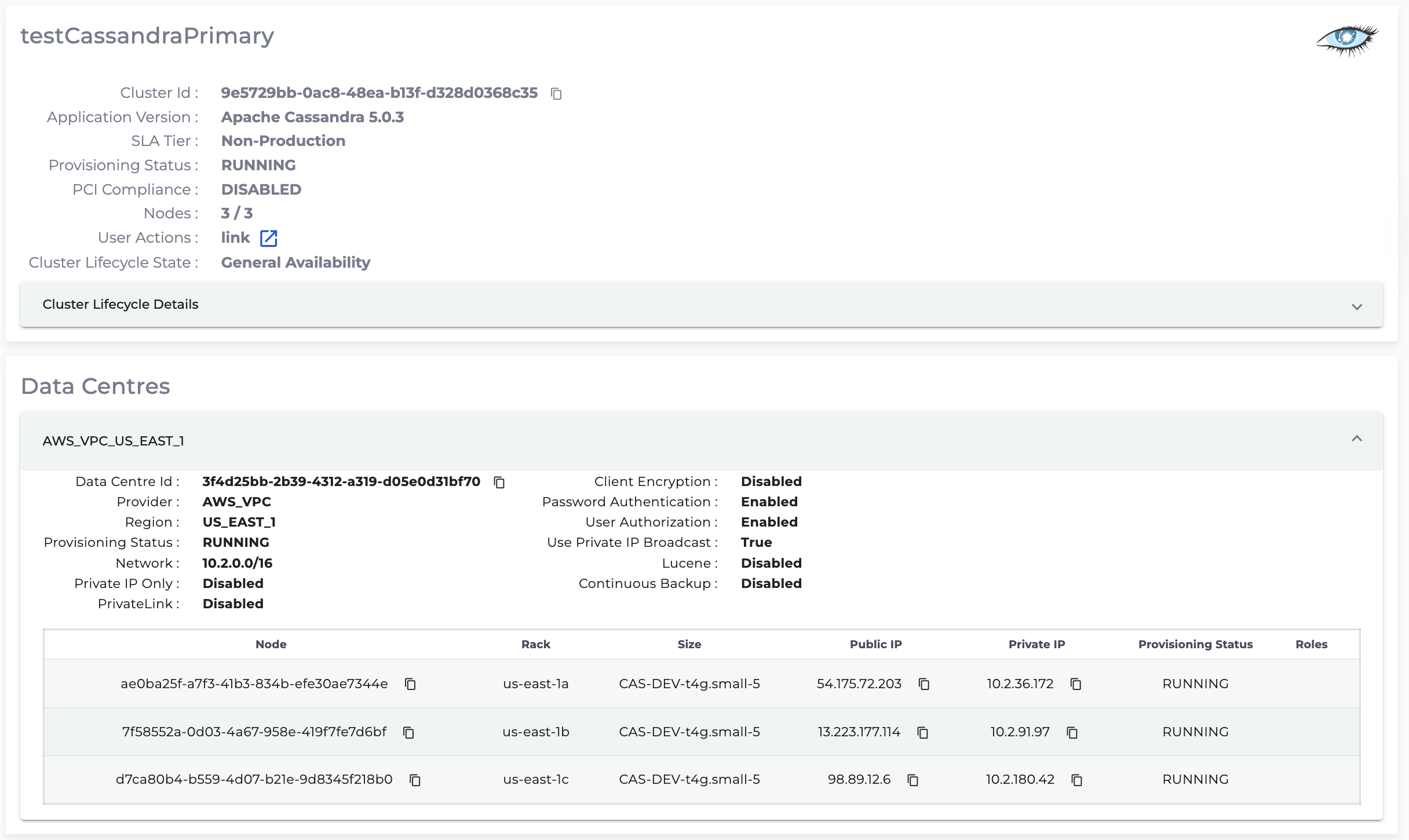Open the User Actions link text
The height and width of the screenshot is (840, 1409).
click(235, 238)
